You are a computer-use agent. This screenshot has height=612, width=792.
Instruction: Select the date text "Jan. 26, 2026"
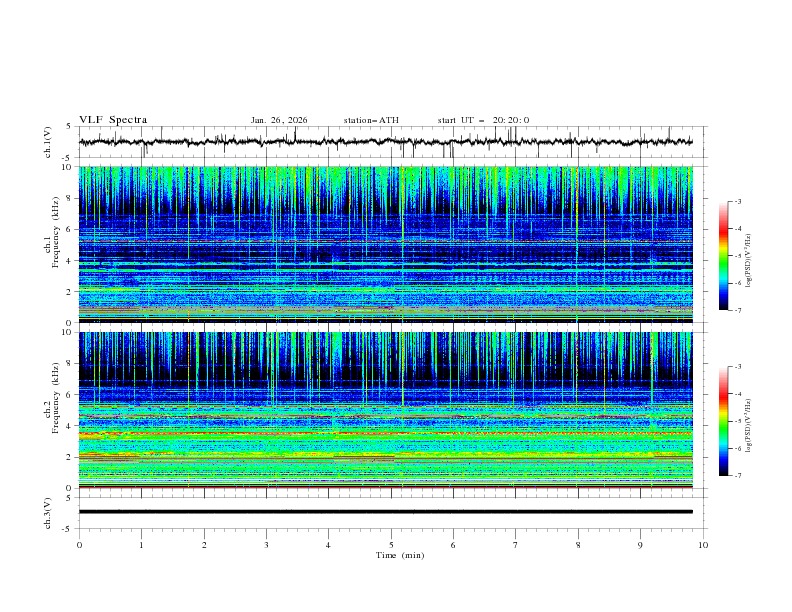279,120
